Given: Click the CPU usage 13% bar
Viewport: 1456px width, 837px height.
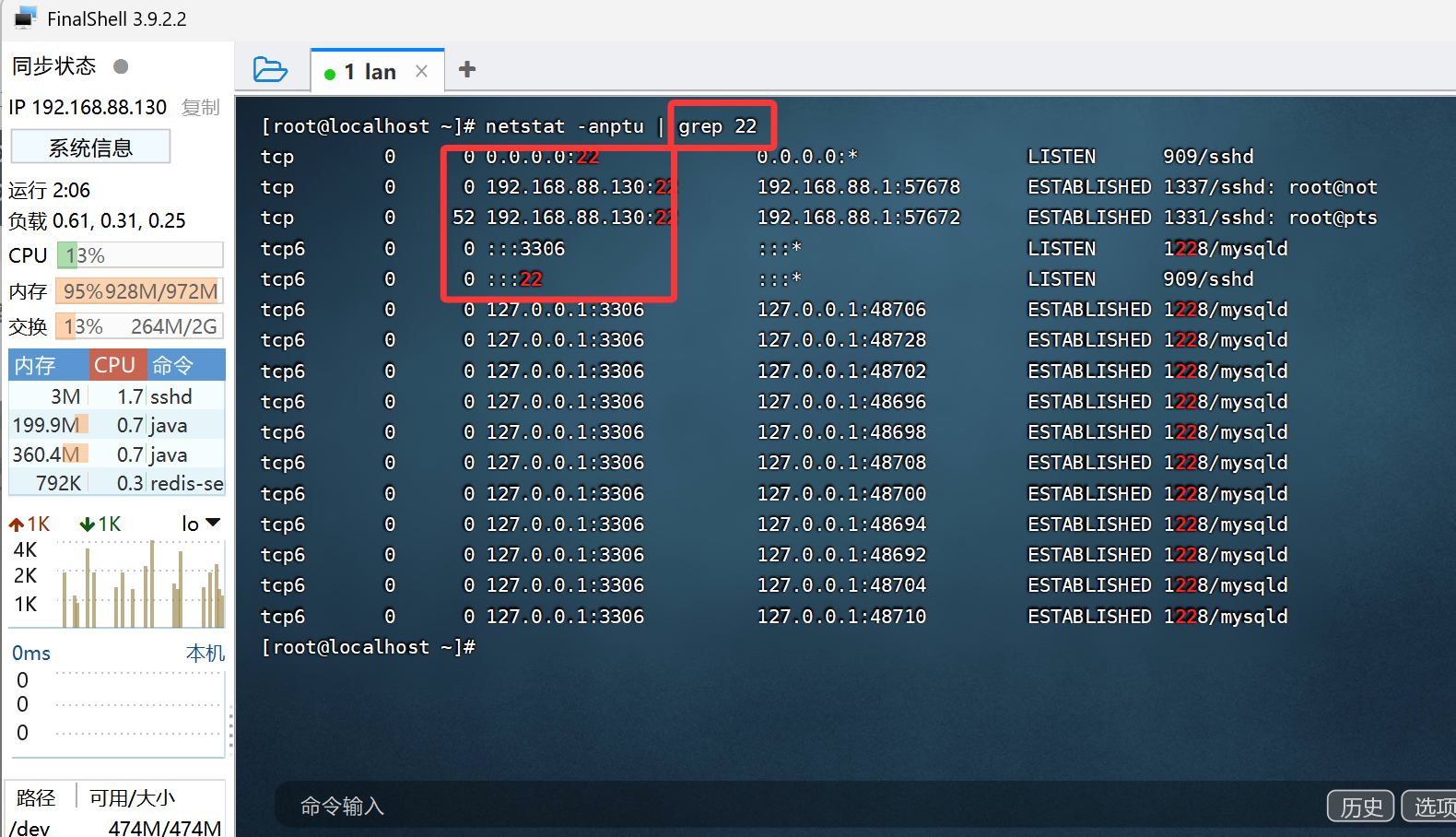Looking at the screenshot, I should (x=140, y=255).
